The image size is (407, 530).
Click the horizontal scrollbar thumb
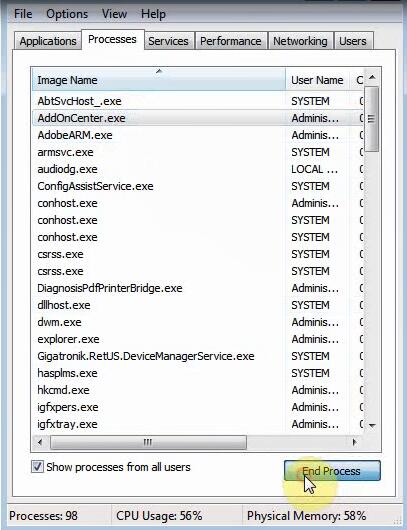[148, 442]
